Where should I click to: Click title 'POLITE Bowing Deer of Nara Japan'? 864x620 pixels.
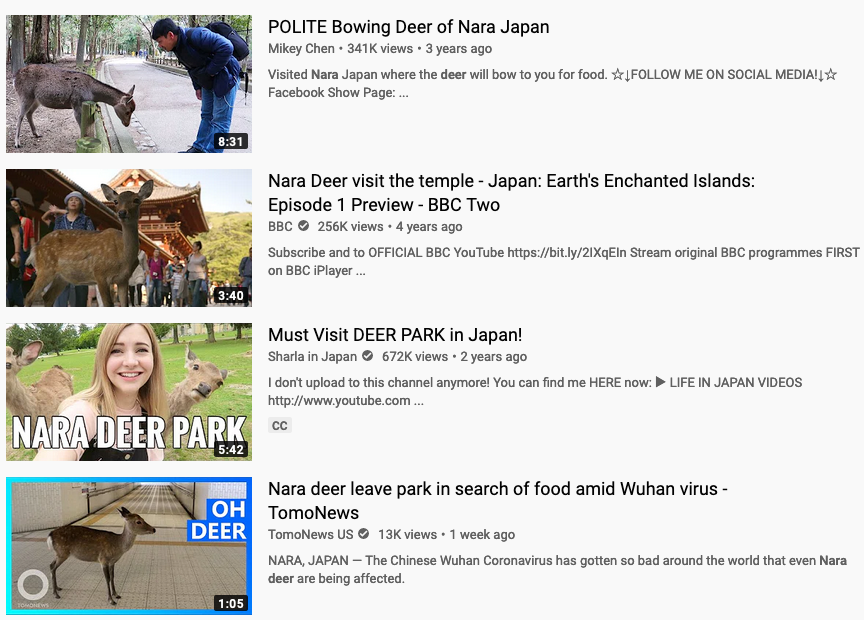point(408,26)
